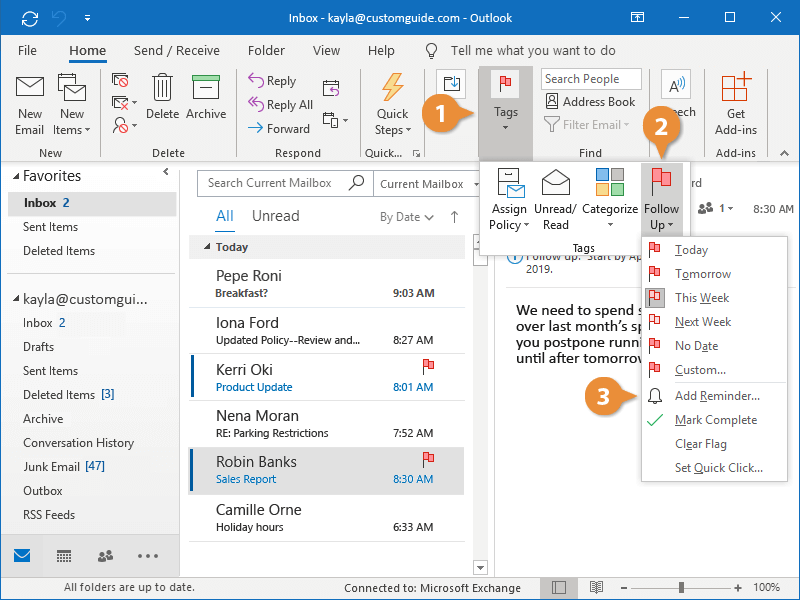Click the Ignore conversation icon

click(120, 80)
